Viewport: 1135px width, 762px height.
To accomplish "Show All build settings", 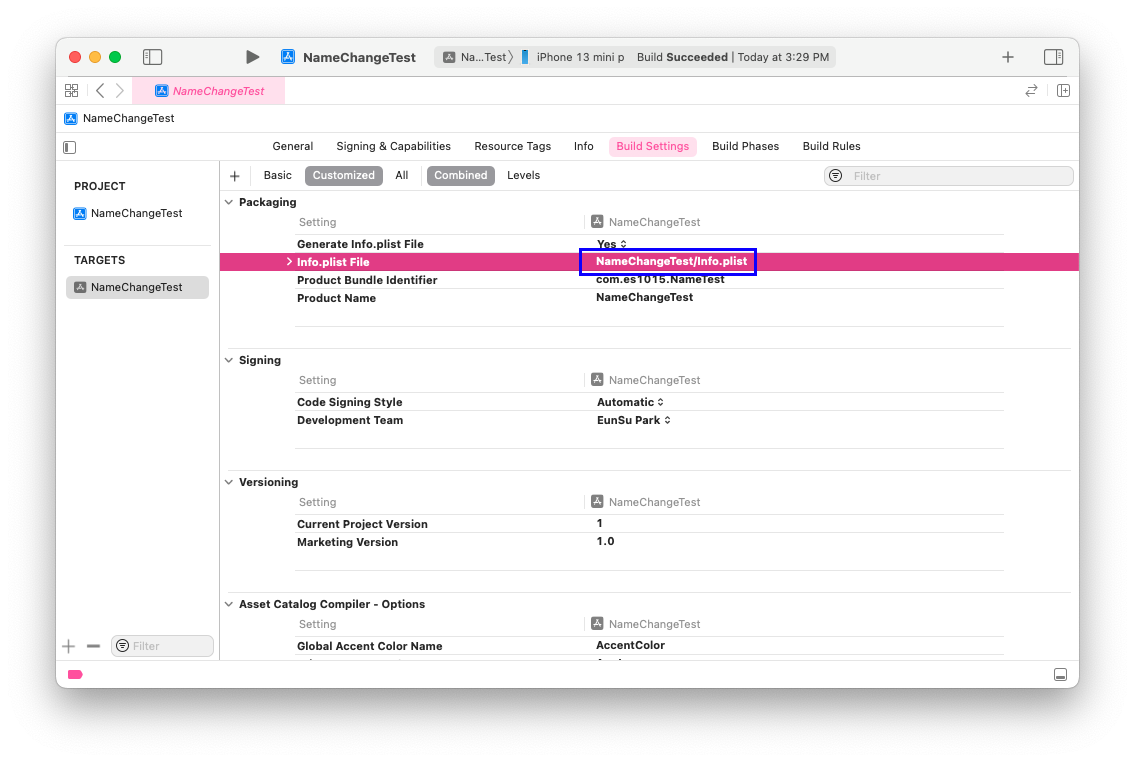I will pos(402,175).
